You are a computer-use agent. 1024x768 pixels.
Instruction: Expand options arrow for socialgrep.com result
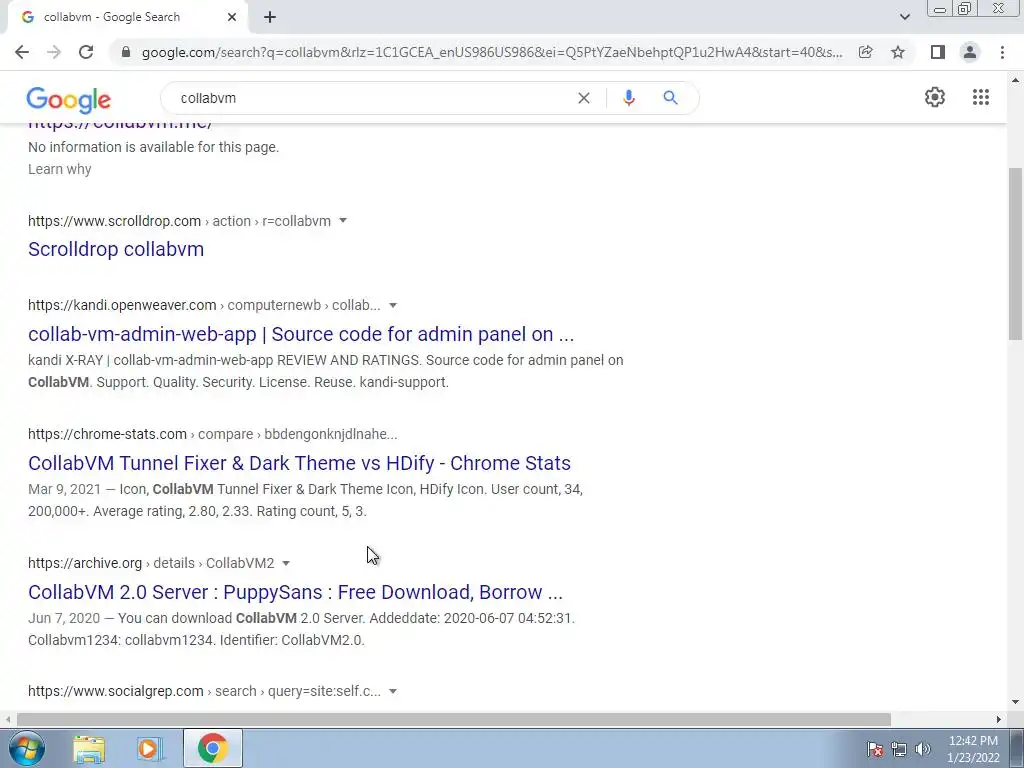point(392,691)
